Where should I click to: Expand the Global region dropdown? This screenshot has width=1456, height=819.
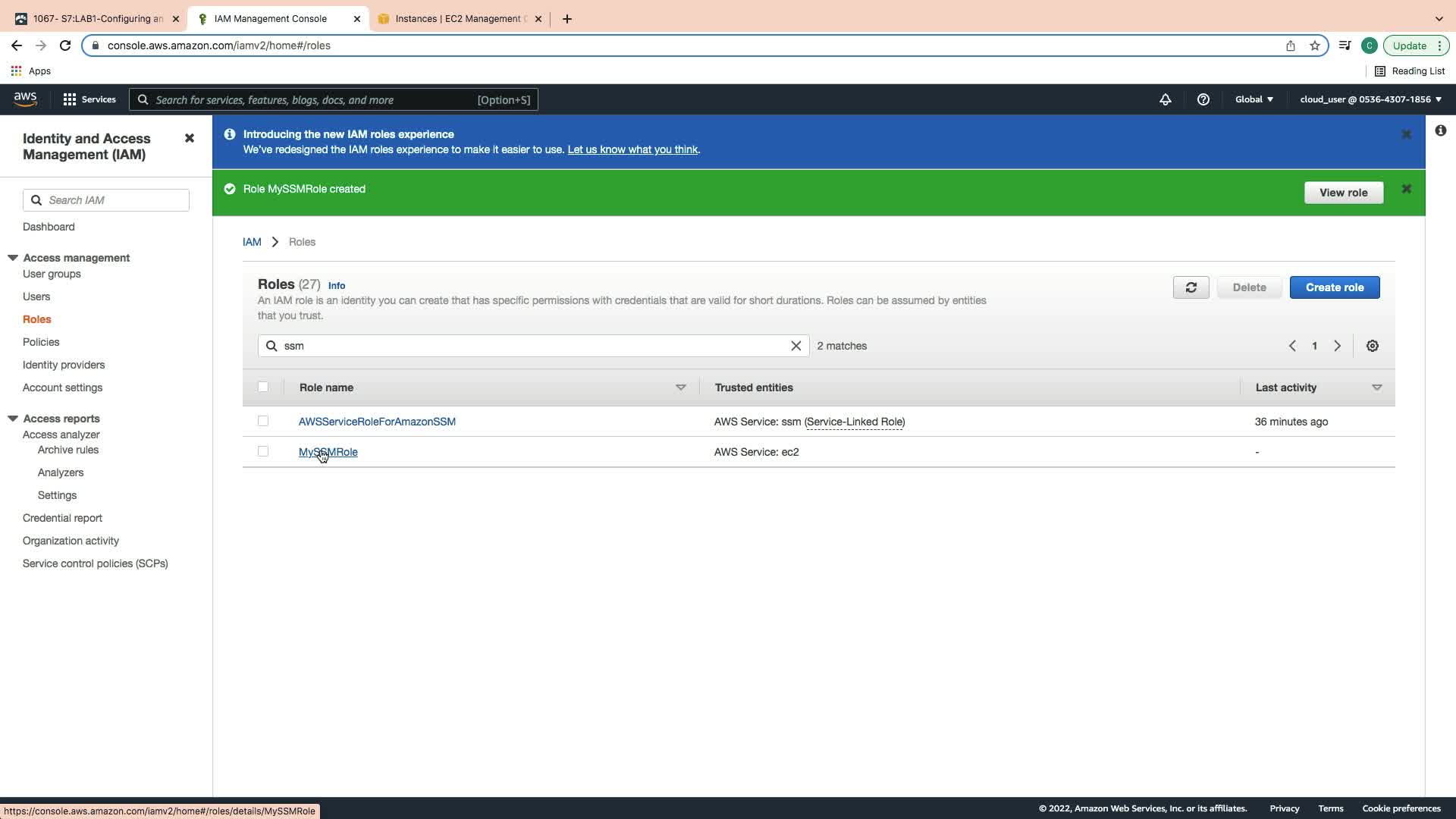click(1254, 99)
